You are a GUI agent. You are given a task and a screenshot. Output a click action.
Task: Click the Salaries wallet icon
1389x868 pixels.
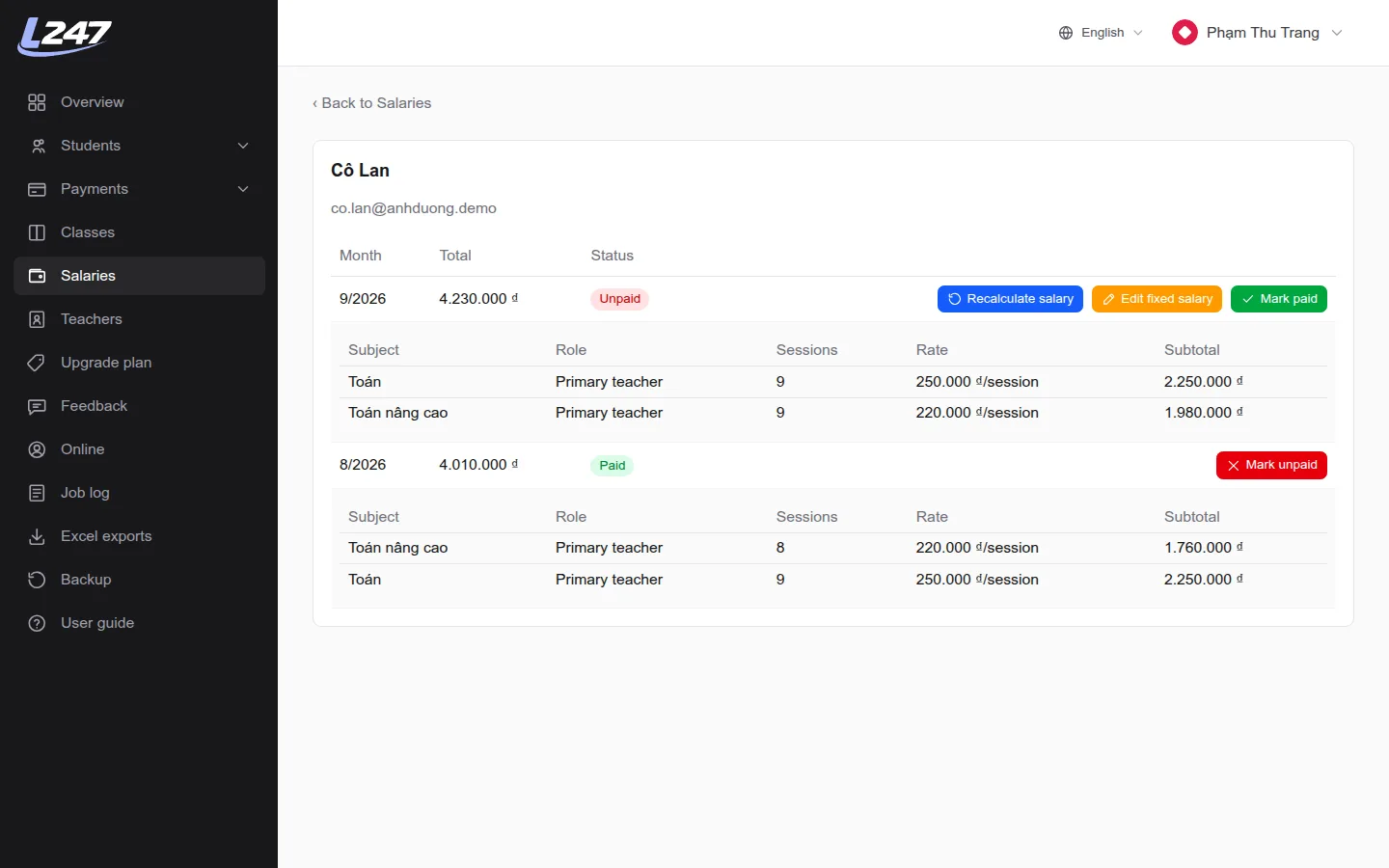tap(37, 276)
